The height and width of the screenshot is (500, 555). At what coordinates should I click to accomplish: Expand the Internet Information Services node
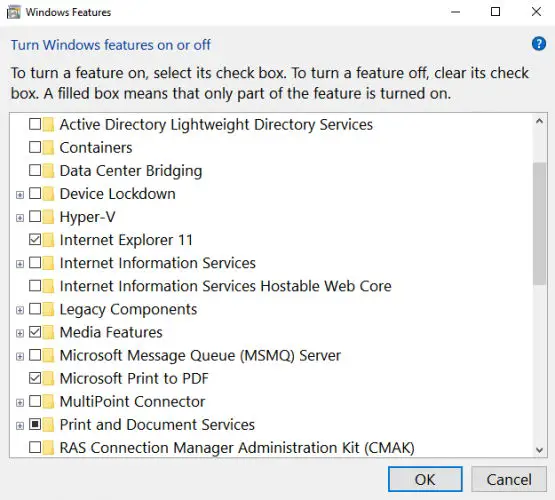(20, 264)
